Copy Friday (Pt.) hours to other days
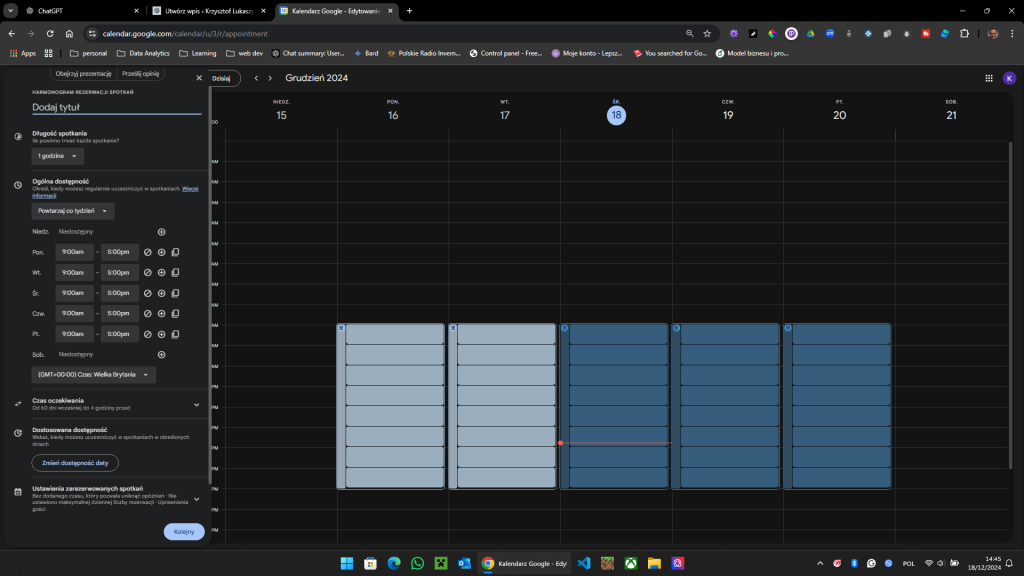This screenshot has width=1024, height=576. click(x=175, y=334)
